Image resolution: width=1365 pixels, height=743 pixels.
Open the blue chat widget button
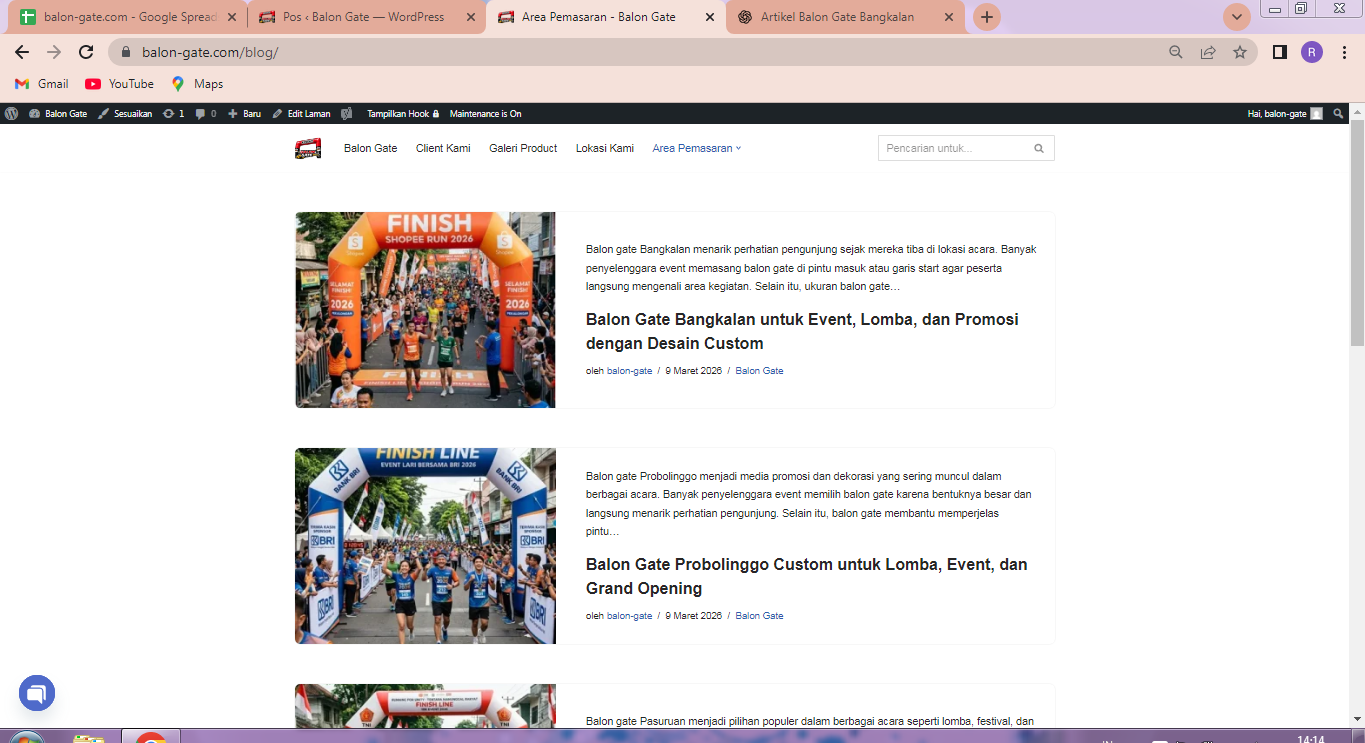37,693
